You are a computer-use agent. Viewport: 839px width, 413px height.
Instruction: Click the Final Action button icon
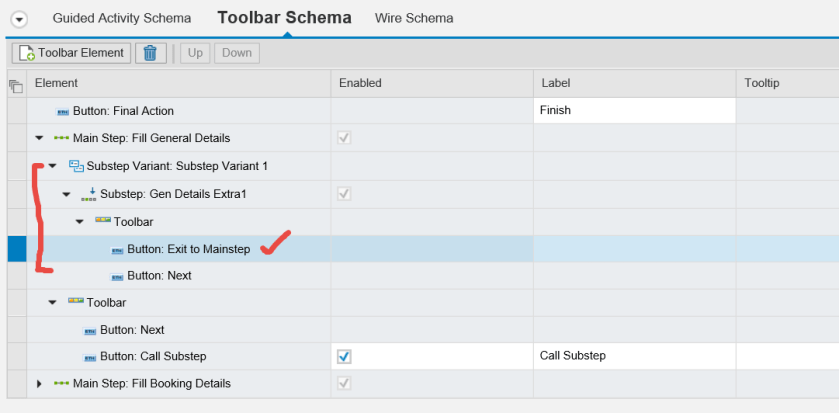(x=63, y=111)
